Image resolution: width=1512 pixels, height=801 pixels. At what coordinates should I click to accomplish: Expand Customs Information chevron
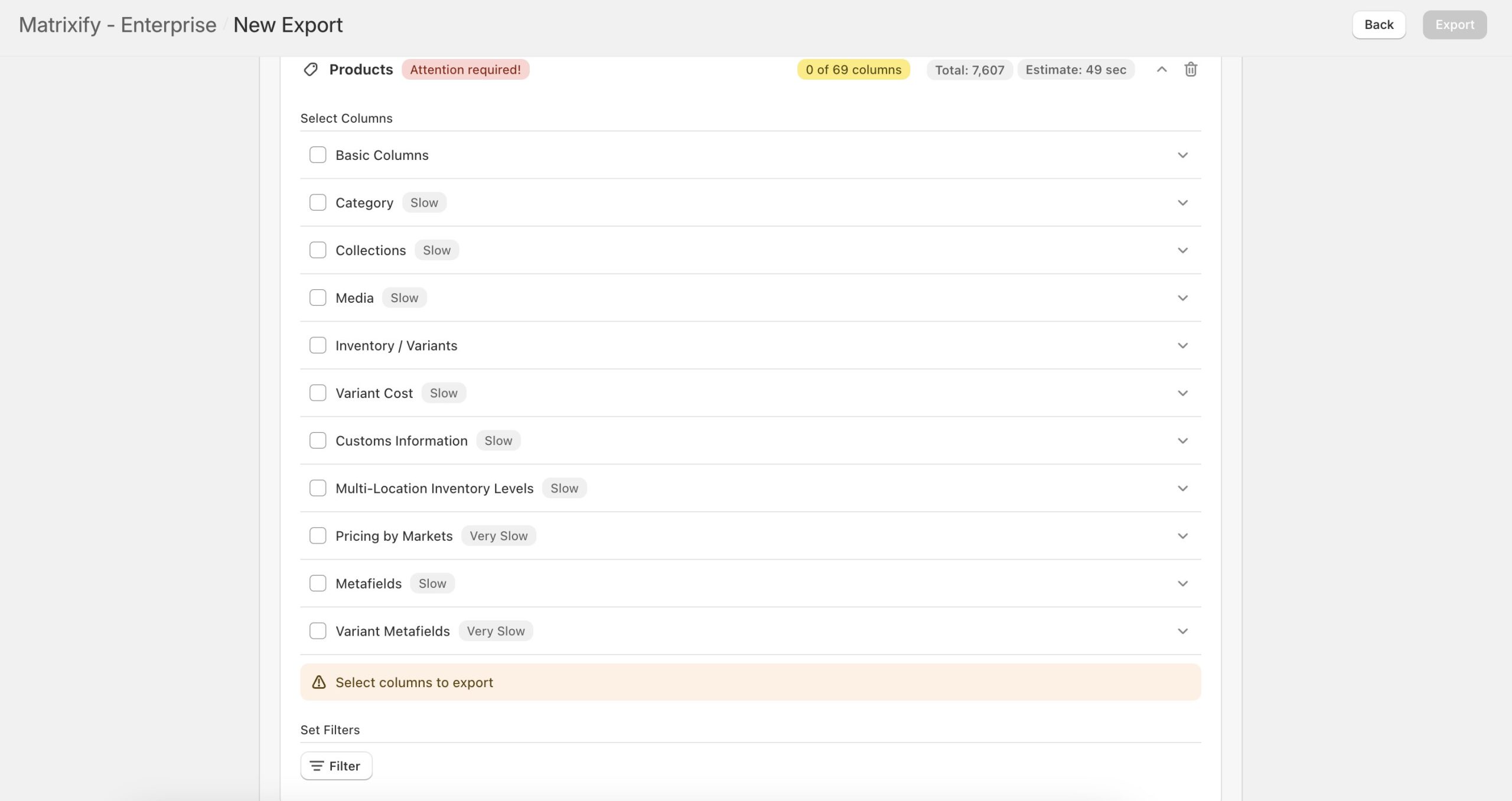1182,441
